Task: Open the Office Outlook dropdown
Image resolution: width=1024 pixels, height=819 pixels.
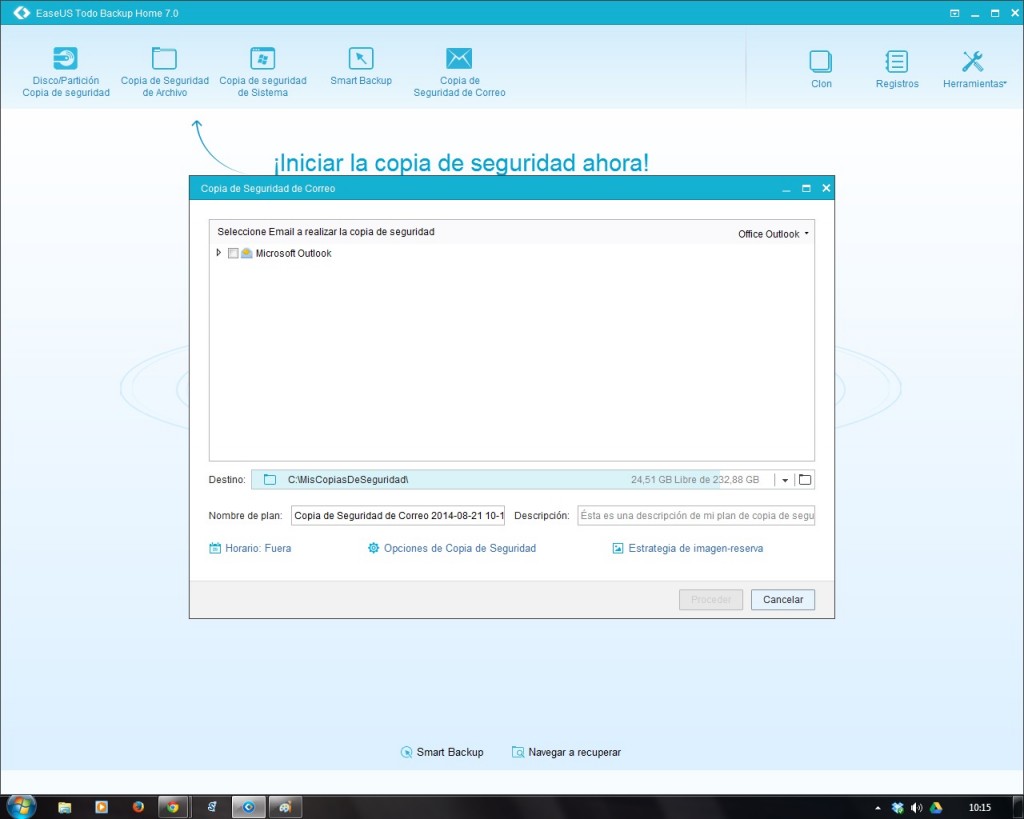Action: click(773, 234)
